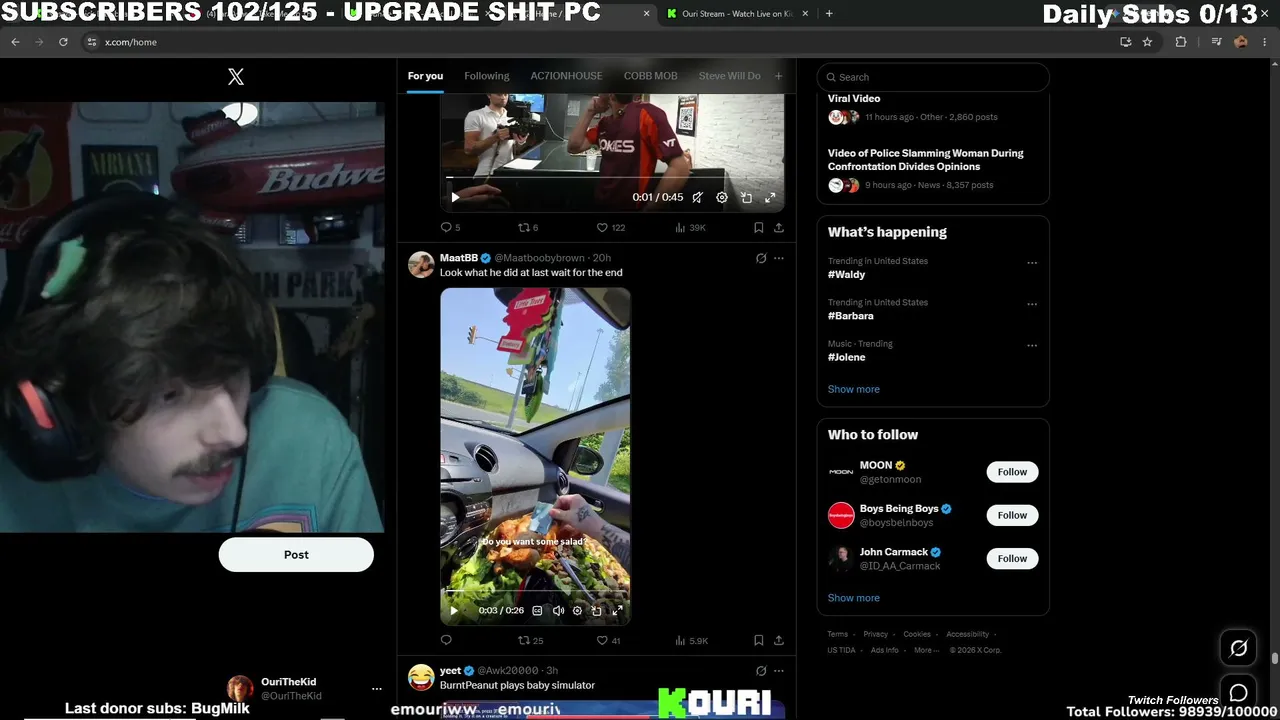Open more options for #Barbara trend
The image size is (1280, 720).
pyautogui.click(x=1032, y=304)
